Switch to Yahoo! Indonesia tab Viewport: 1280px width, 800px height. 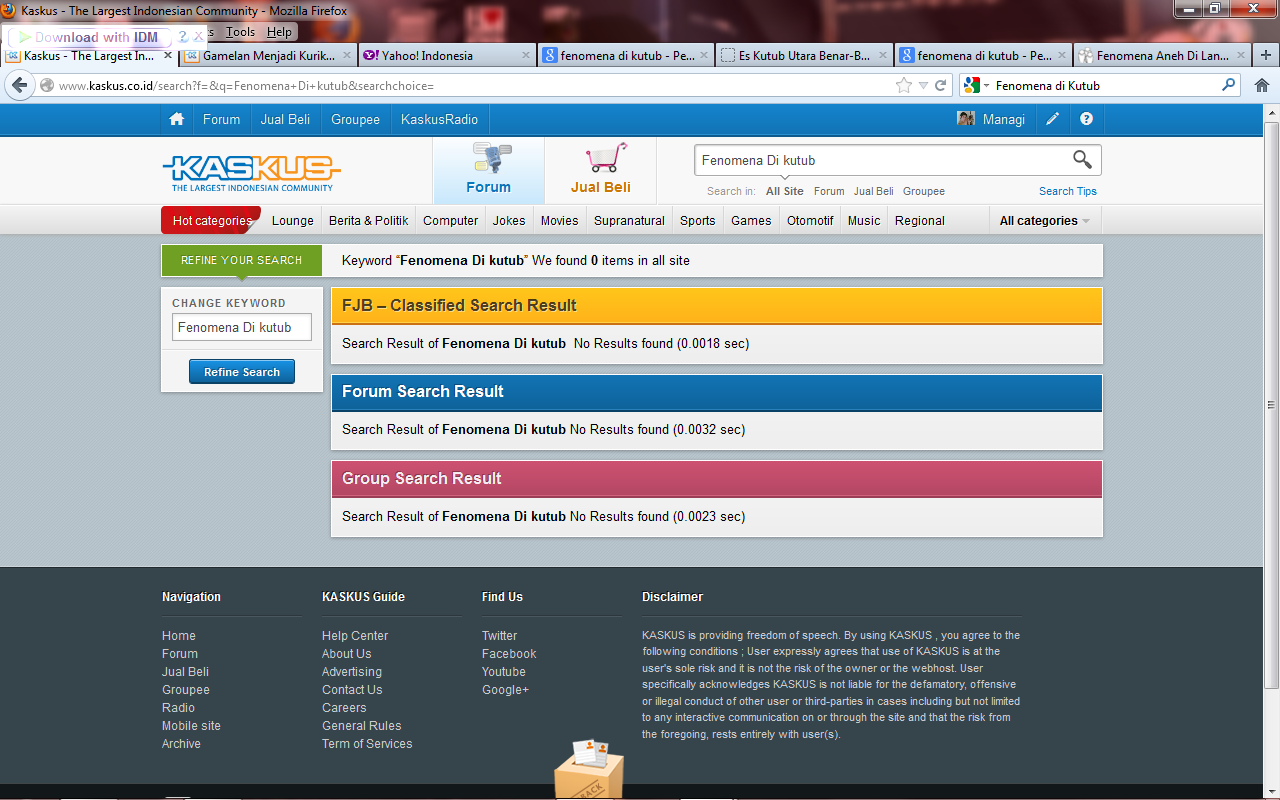(x=446, y=56)
